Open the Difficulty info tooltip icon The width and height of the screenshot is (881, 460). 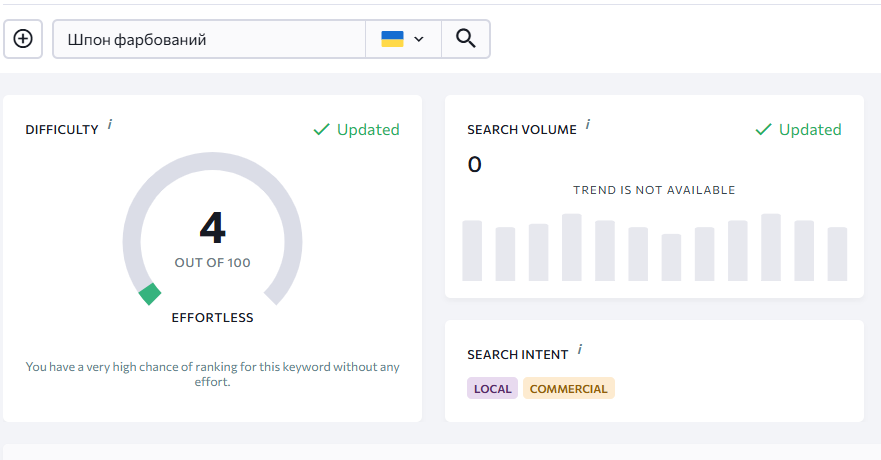[x=110, y=124]
